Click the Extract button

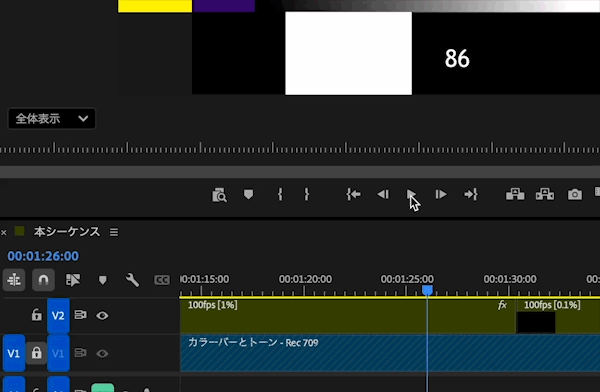pyautogui.click(x=545, y=194)
